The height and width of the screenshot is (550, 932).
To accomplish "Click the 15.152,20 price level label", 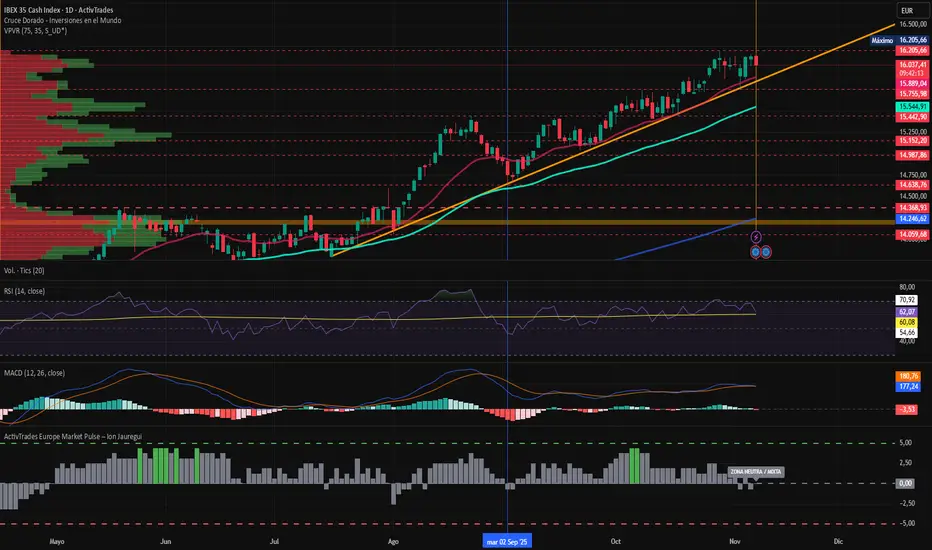I will 912,141.
